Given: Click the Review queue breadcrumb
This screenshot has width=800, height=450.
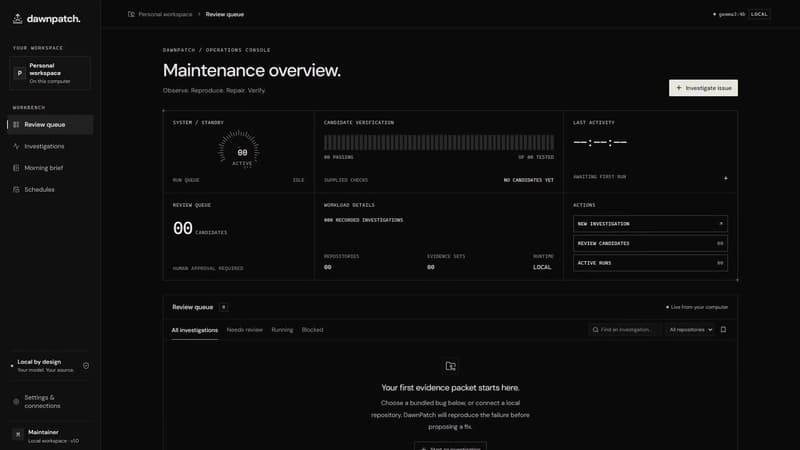Looking at the screenshot, I should coord(224,14).
